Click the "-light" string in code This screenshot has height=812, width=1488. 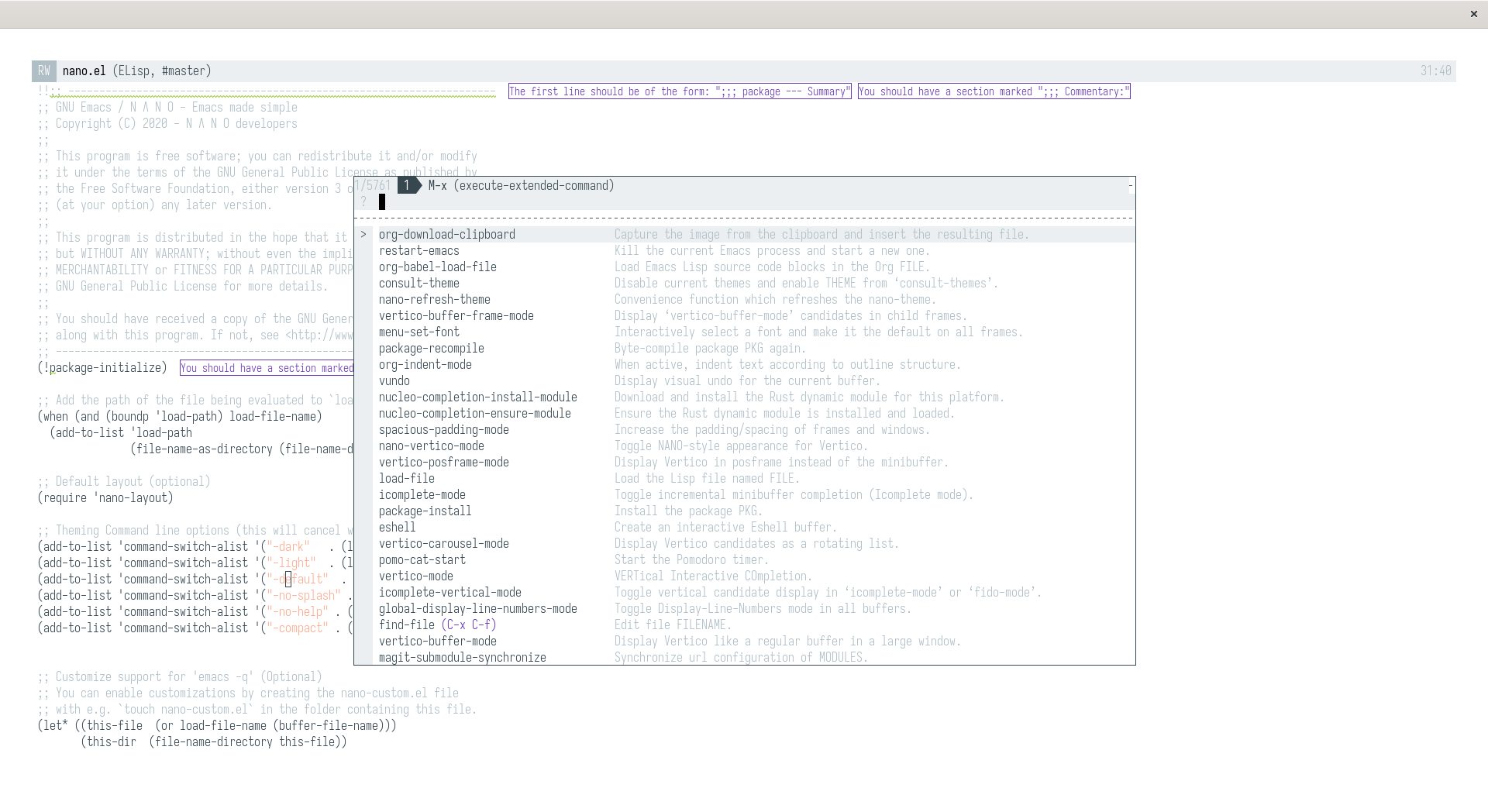click(x=291, y=563)
